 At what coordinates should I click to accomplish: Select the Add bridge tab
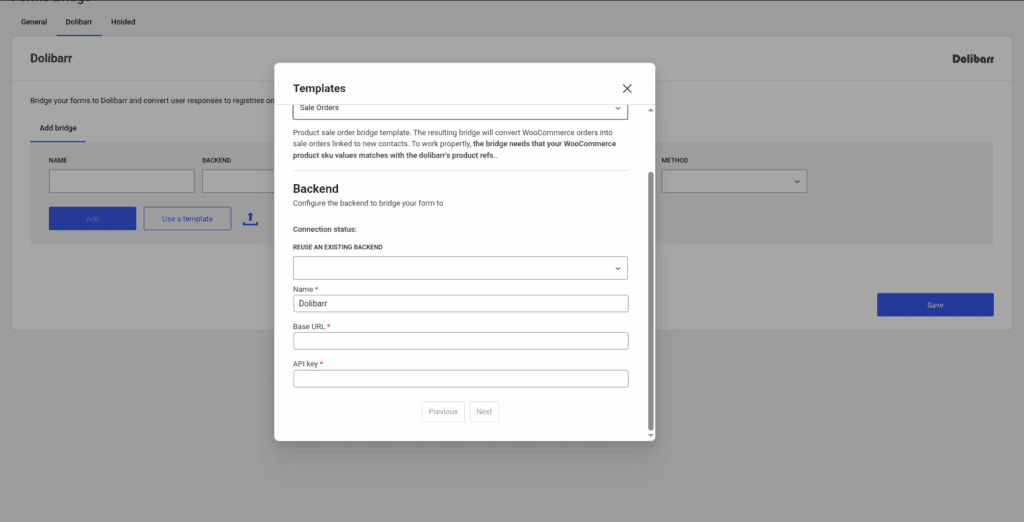[x=57, y=128]
